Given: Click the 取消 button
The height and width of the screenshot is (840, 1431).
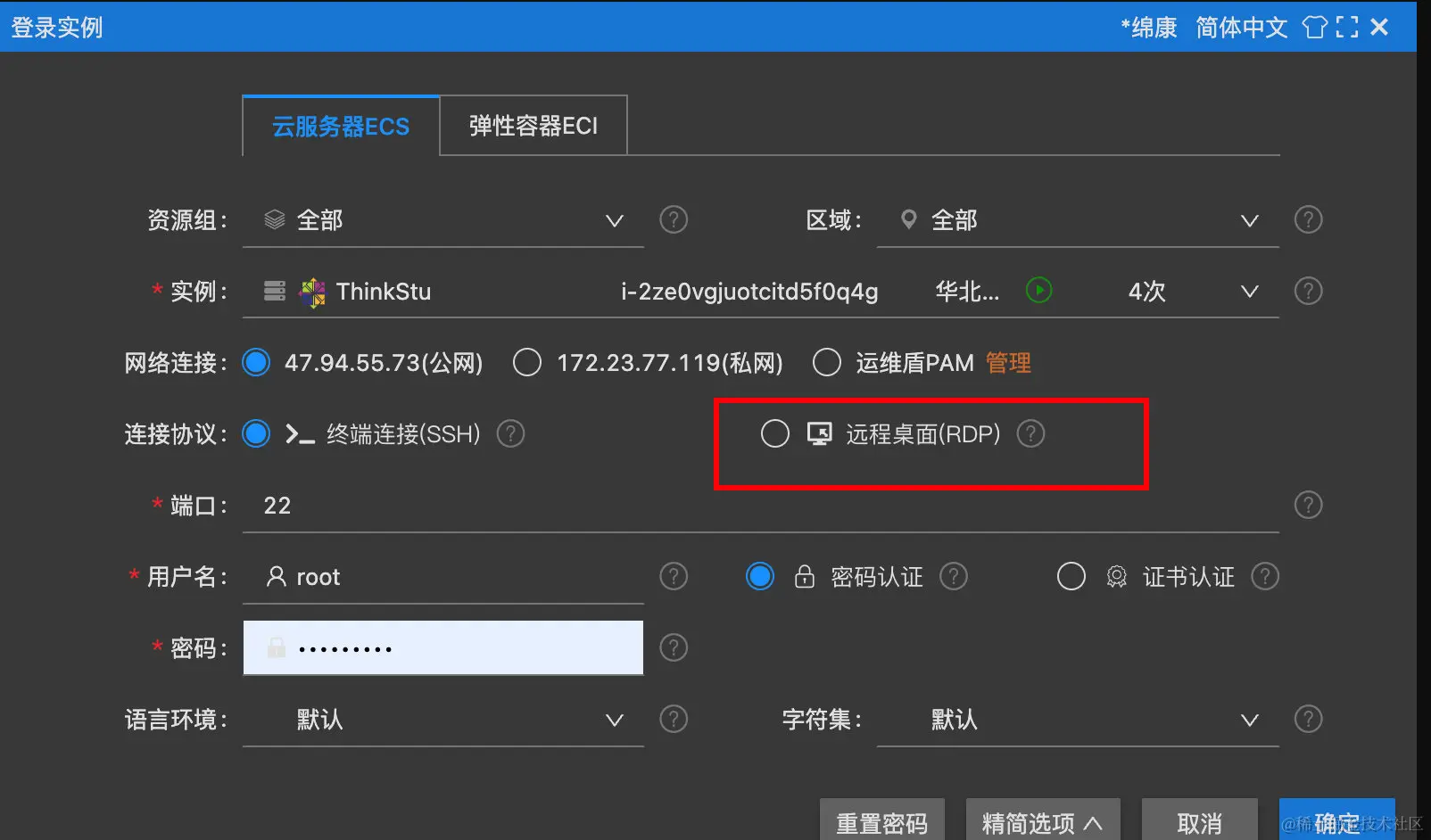Looking at the screenshot, I should coord(1200,820).
